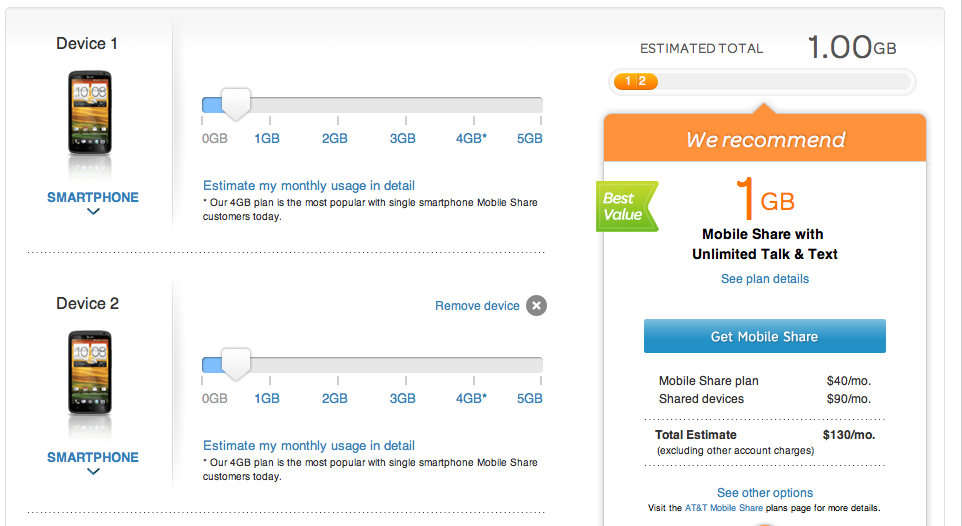Click the orange estimated total usage bar
The height and width of the screenshot is (526, 962).
pos(636,81)
